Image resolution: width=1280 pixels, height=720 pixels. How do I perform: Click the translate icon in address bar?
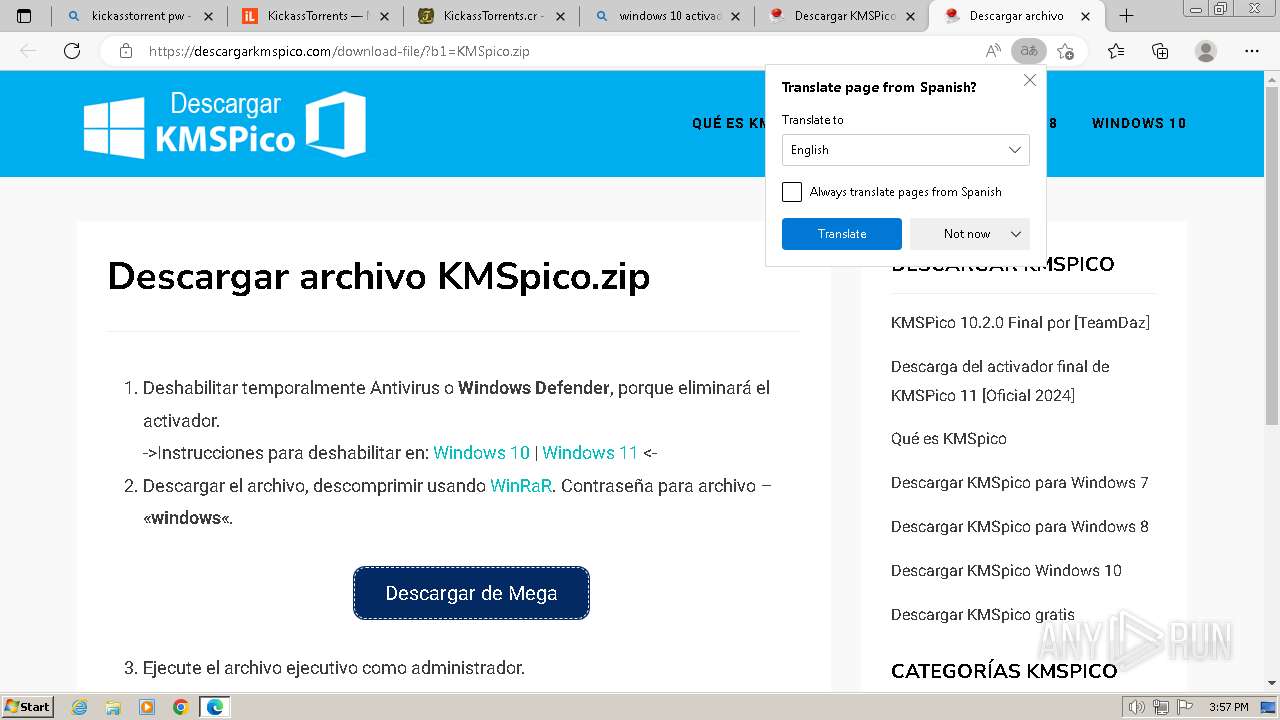point(1028,51)
